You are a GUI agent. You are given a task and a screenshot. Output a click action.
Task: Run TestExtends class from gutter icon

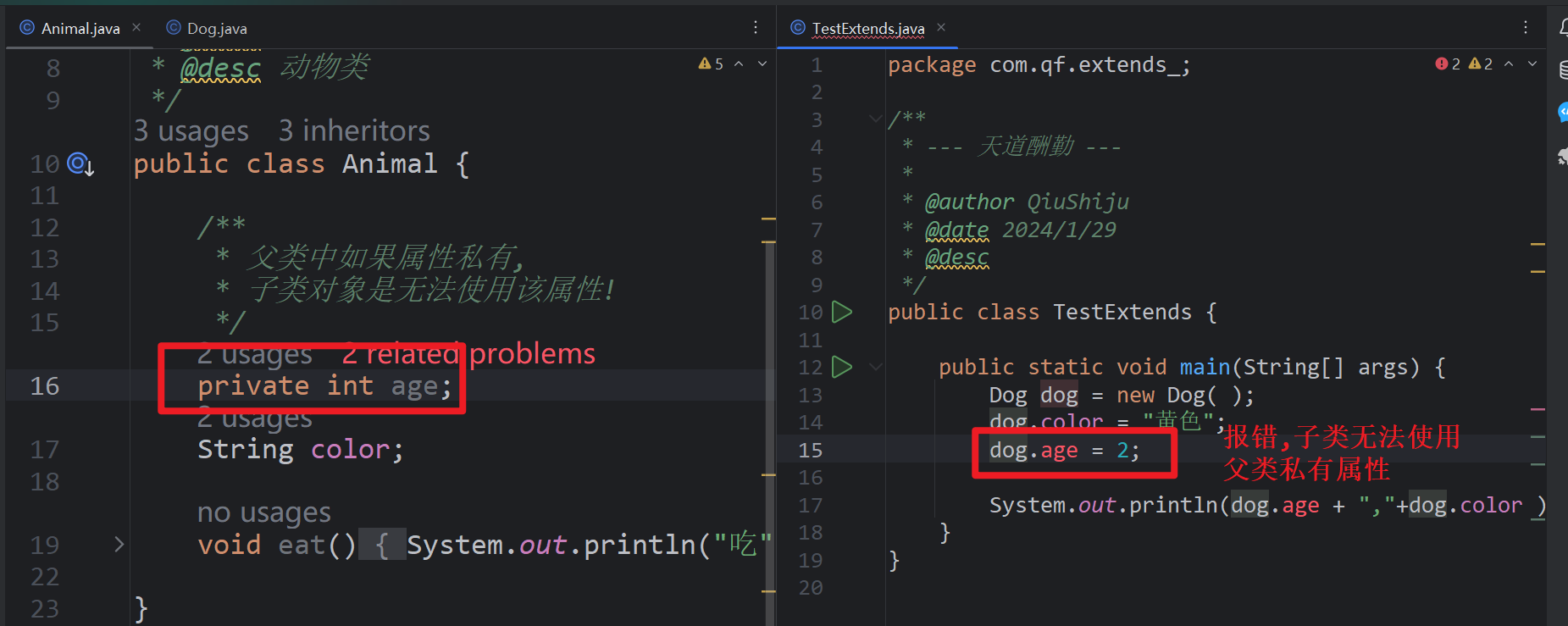tap(841, 312)
